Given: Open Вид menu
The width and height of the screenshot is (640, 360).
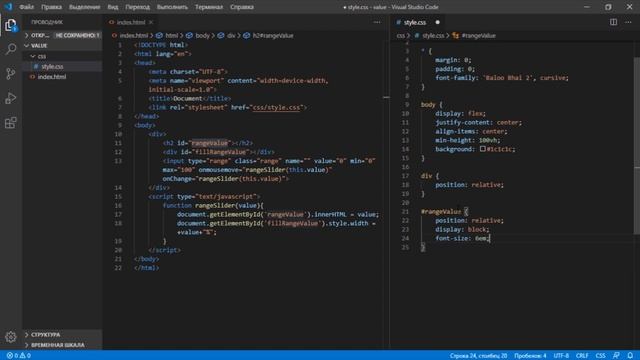Looking at the screenshot, I should pos(113,7).
